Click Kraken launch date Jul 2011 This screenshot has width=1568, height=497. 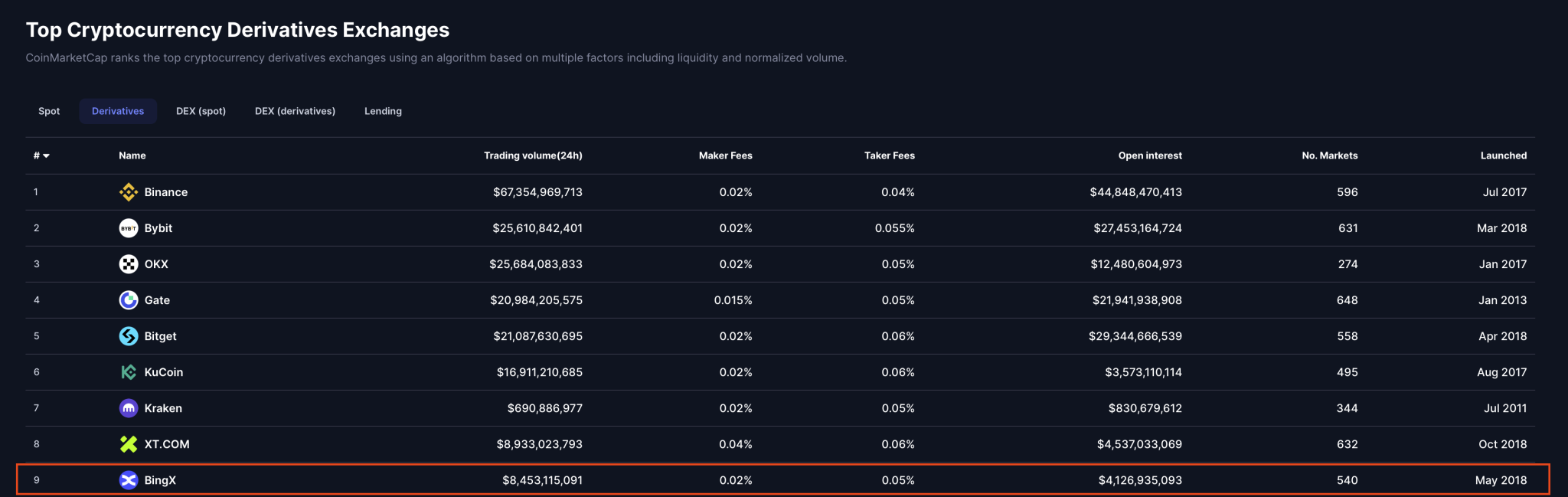tap(1505, 408)
